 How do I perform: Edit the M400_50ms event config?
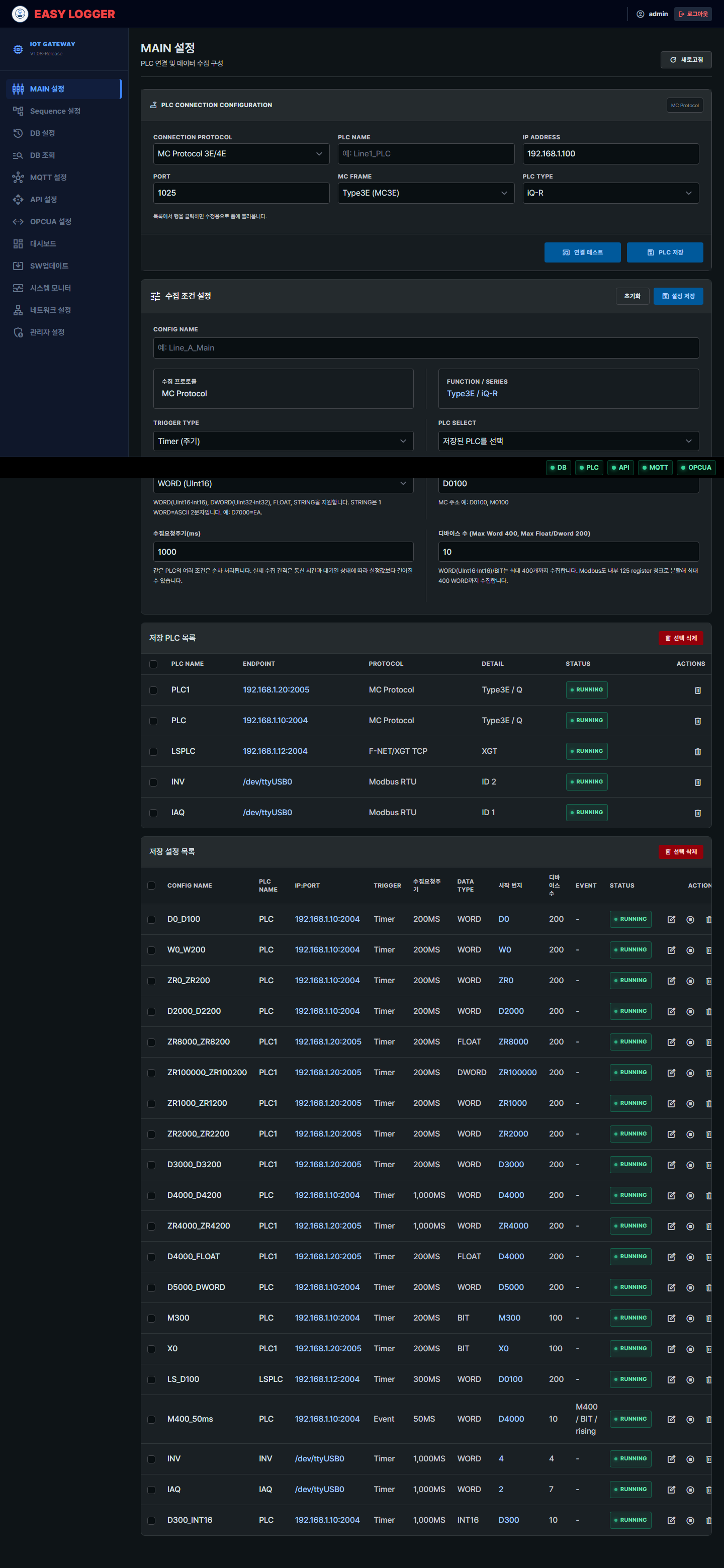click(671, 1419)
